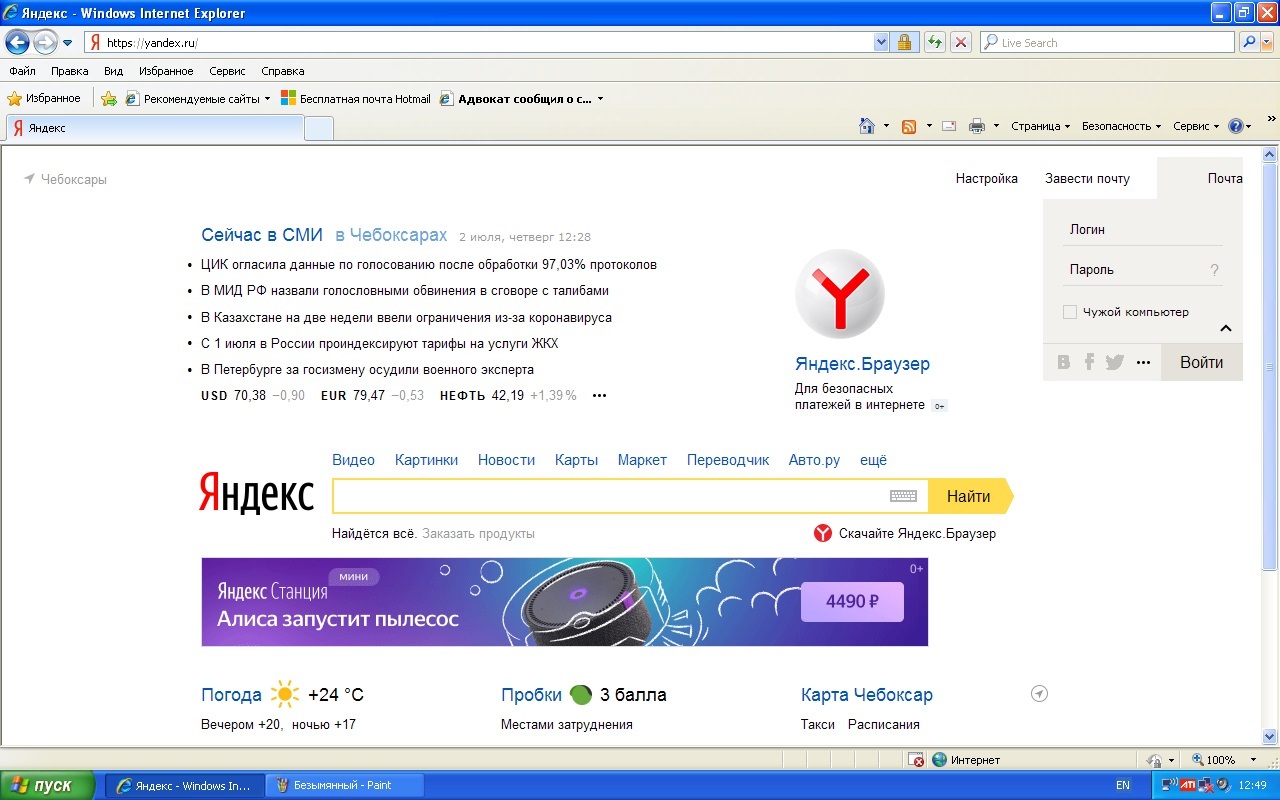This screenshot has width=1280, height=800.
Task: Click the Войти button
Action: [1201, 362]
